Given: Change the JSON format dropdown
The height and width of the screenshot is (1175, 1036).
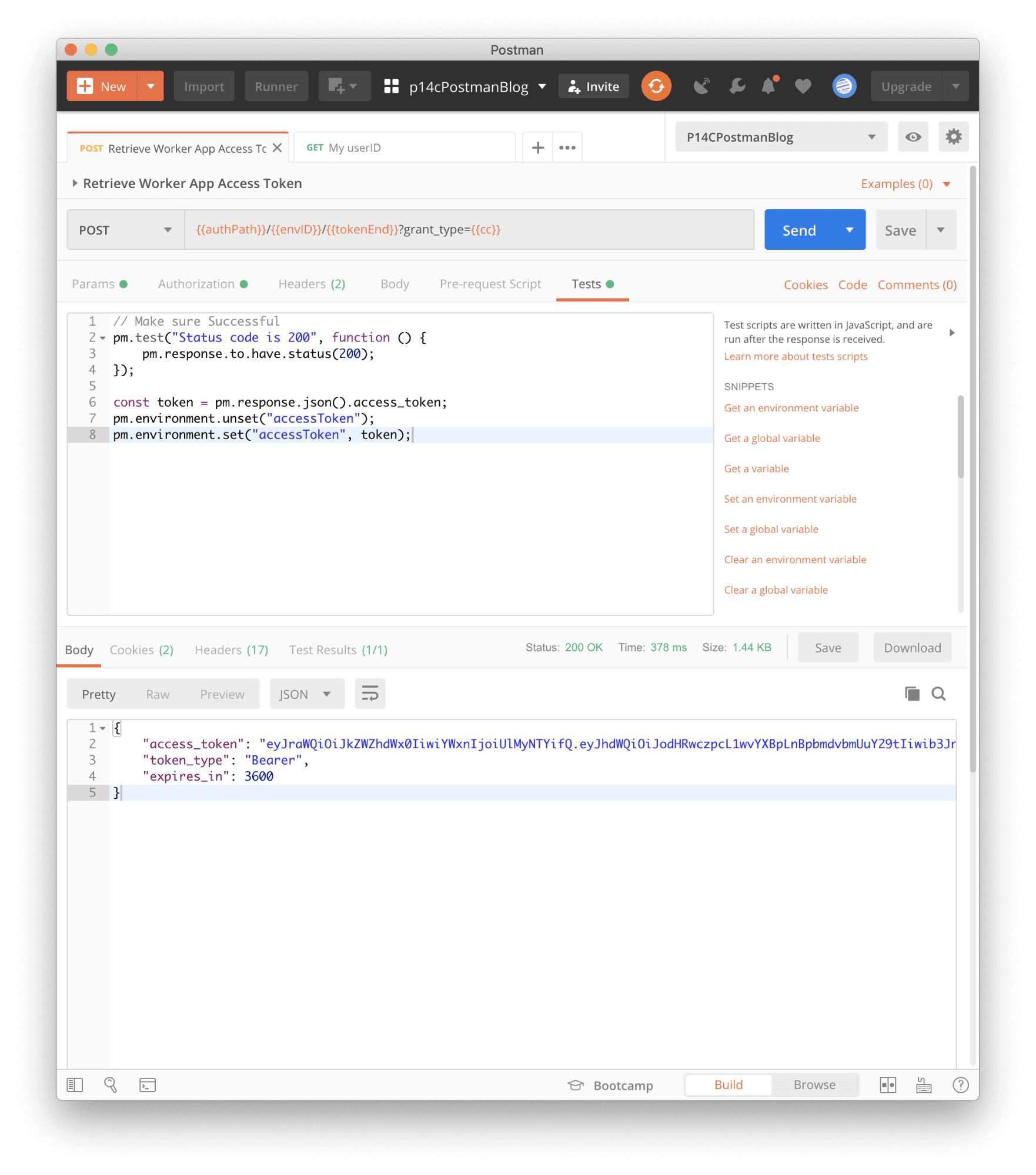Looking at the screenshot, I should 307,694.
